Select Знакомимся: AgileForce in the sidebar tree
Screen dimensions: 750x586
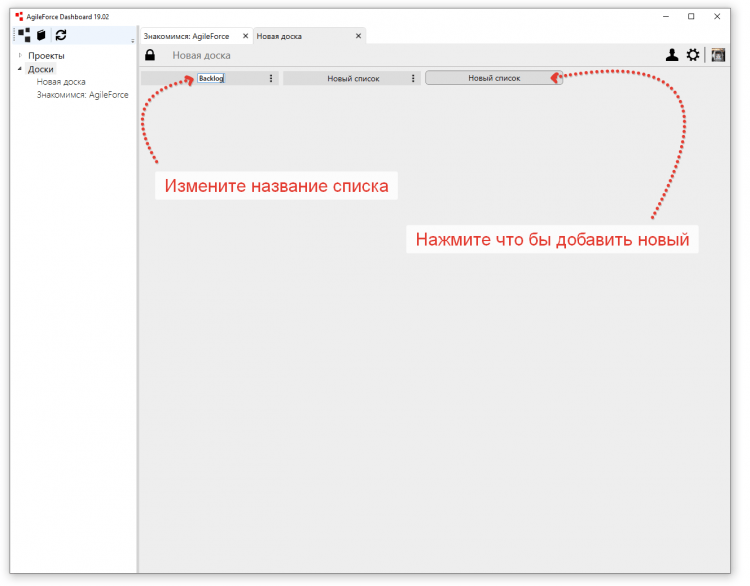82,95
